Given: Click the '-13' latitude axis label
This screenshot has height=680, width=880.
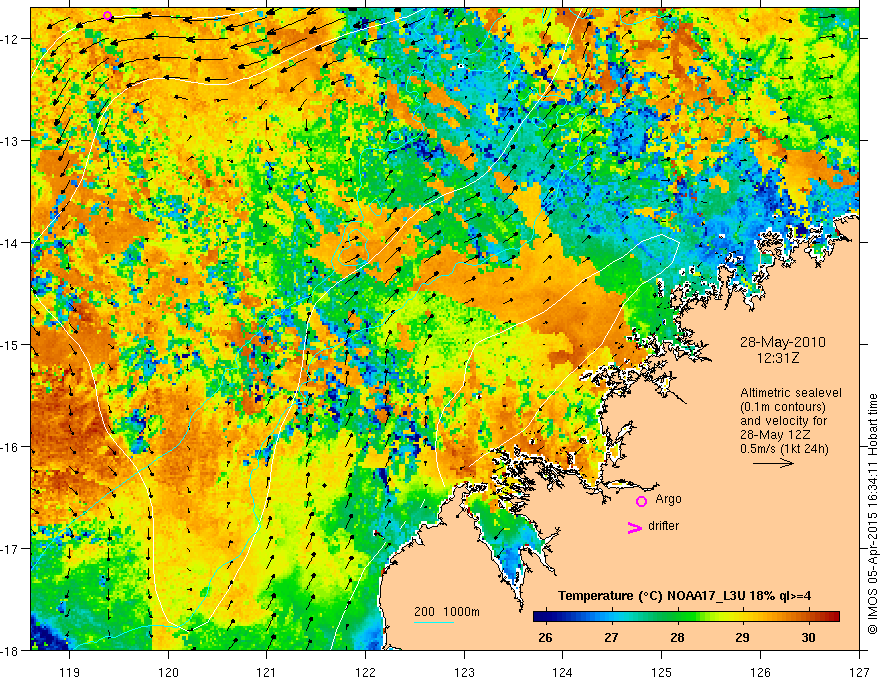Looking at the screenshot, I should pos(10,141).
